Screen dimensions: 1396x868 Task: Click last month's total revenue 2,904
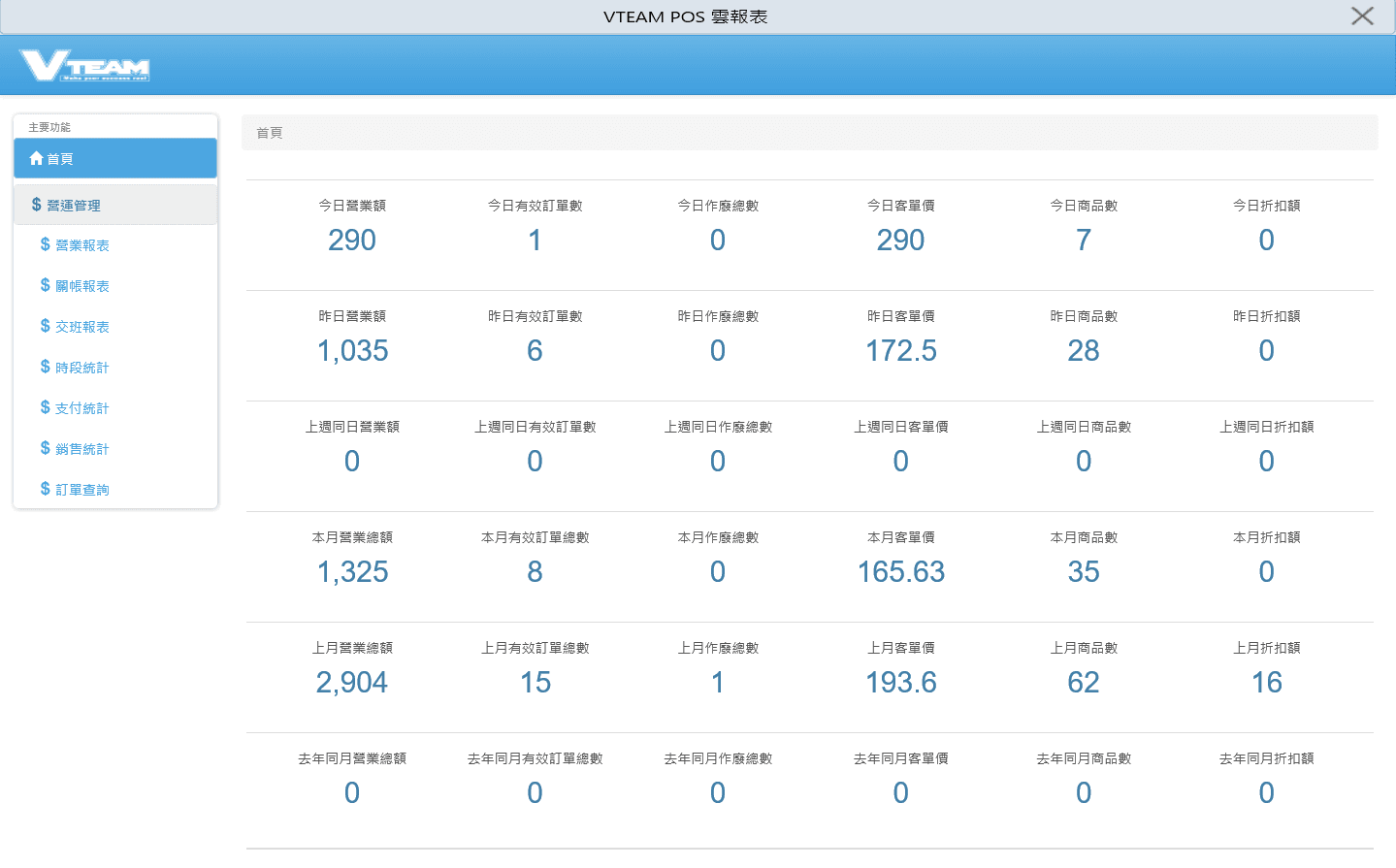(x=352, y=683)
